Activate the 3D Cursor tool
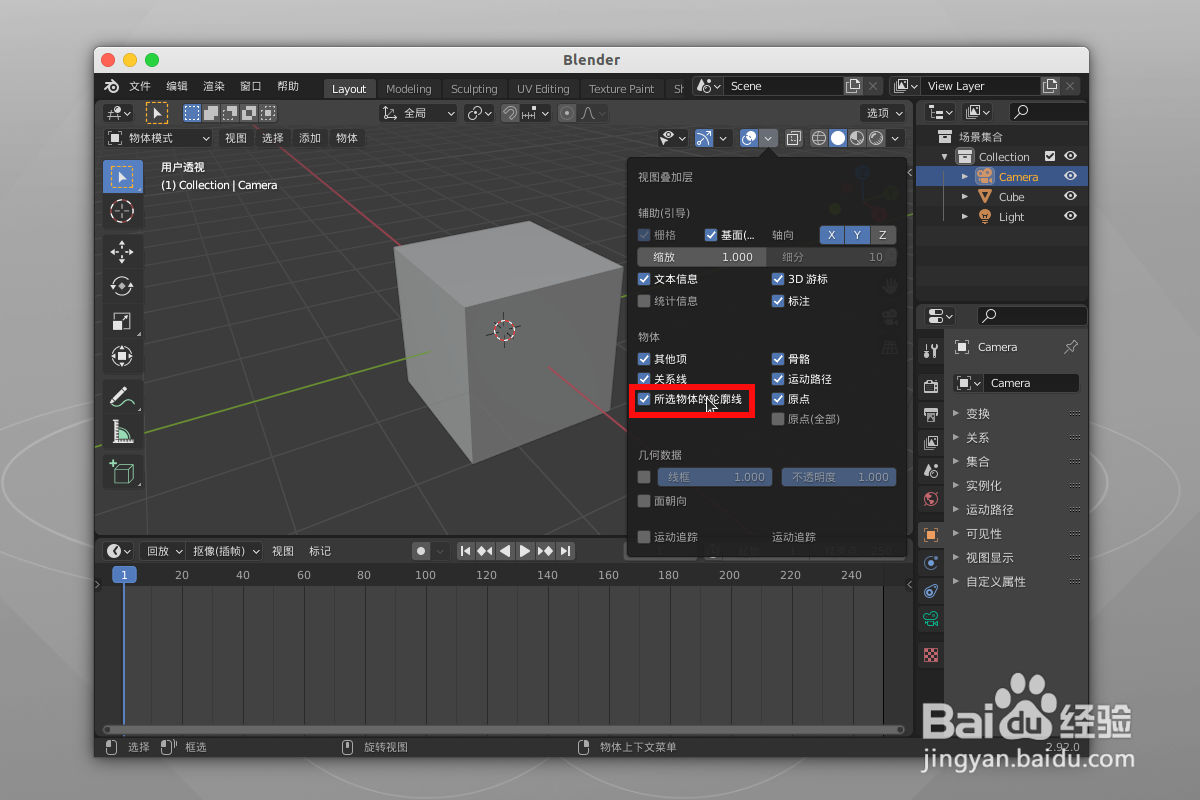The width and height of the screenshot is (1200, 800). [x=122, y=211]
